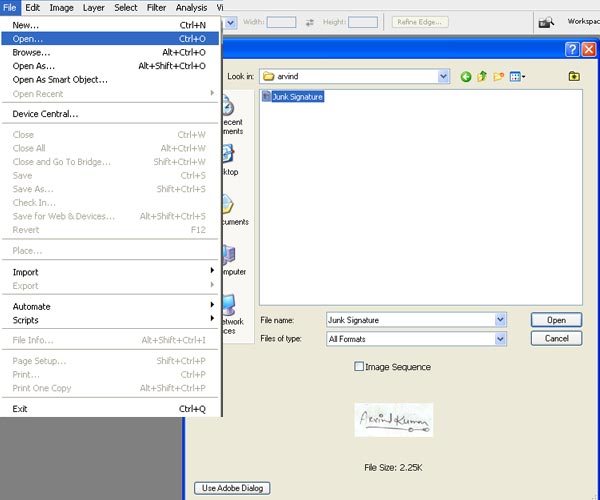Click the Go to Bridge icon
The height and width of the screenshot is (500, 600).
click(x=546, y=23)
